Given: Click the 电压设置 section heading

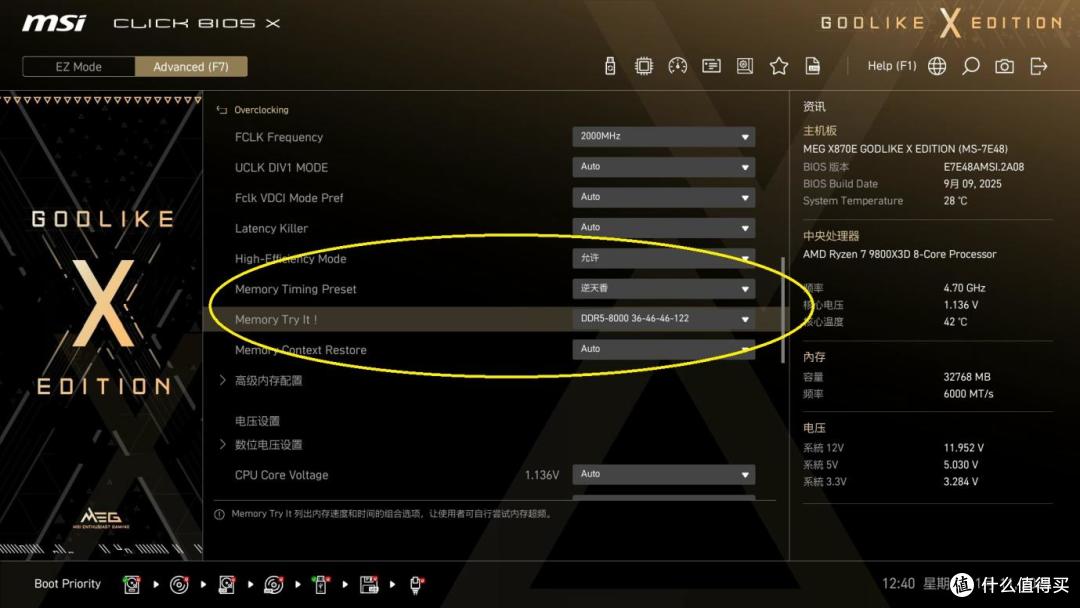Looking at the screenshot, I should coord(257,421).
